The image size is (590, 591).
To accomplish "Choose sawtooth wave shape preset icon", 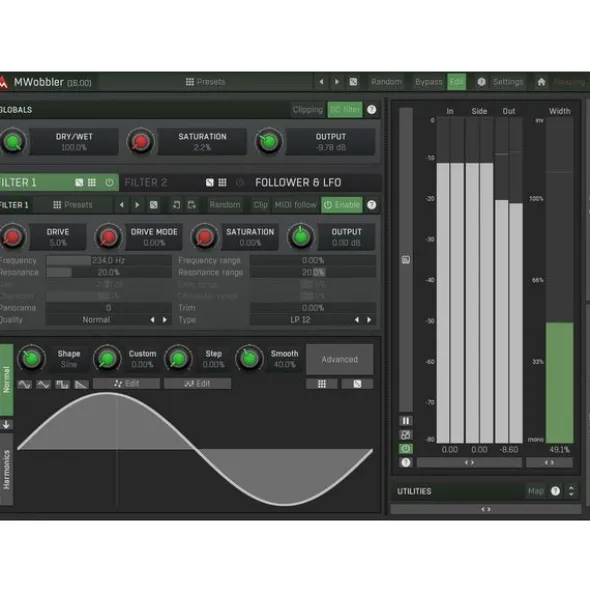I will pyautogui.click(x=81, y=384).
